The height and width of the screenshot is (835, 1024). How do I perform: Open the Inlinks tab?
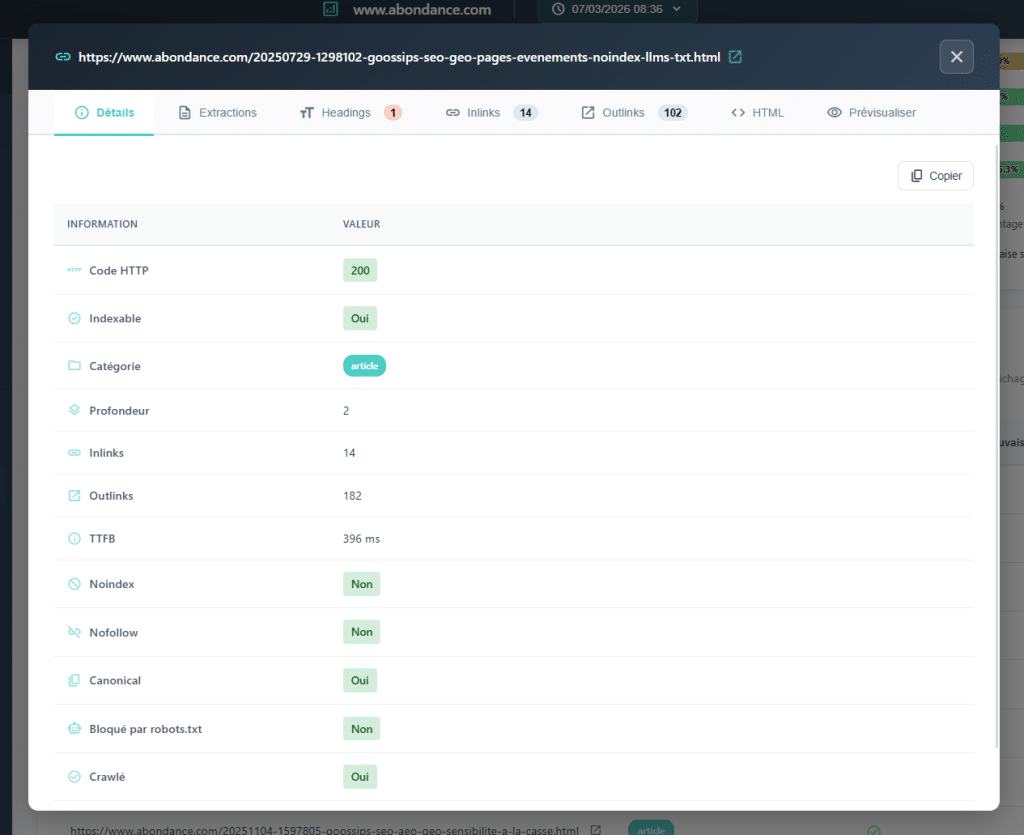coord(491,113)
